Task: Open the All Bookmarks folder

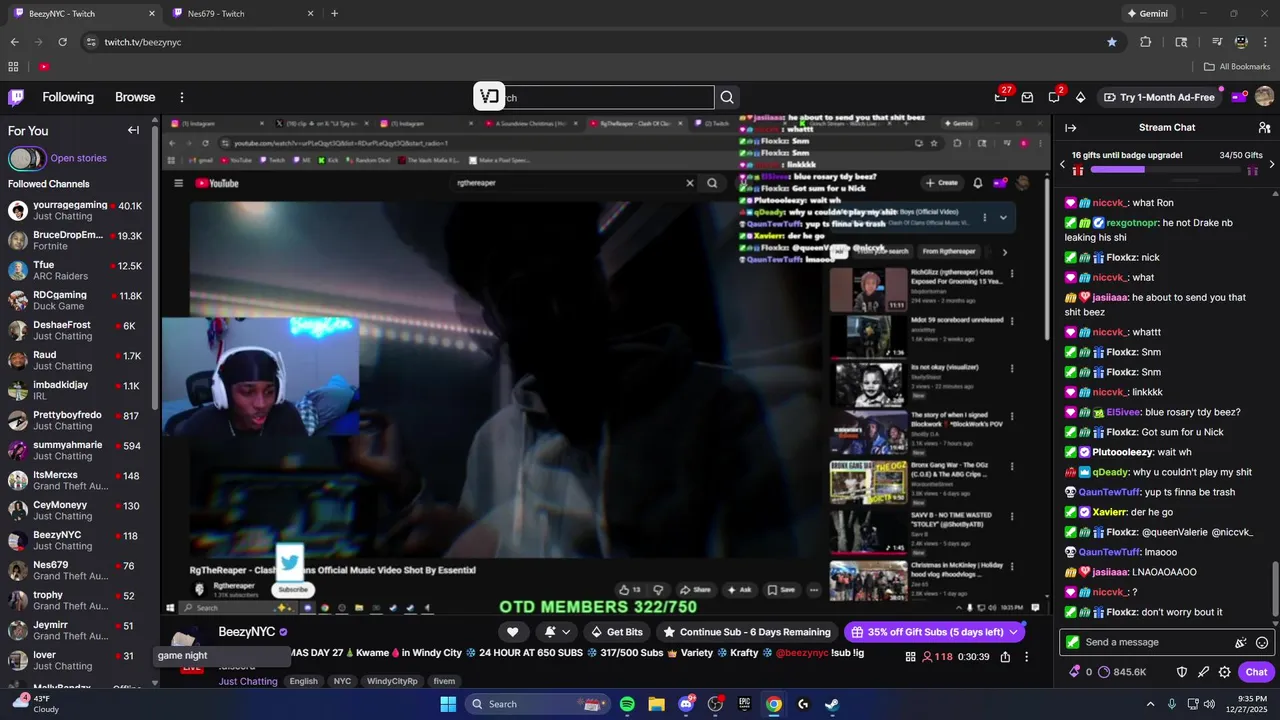Action: [x=1237, y=66]
